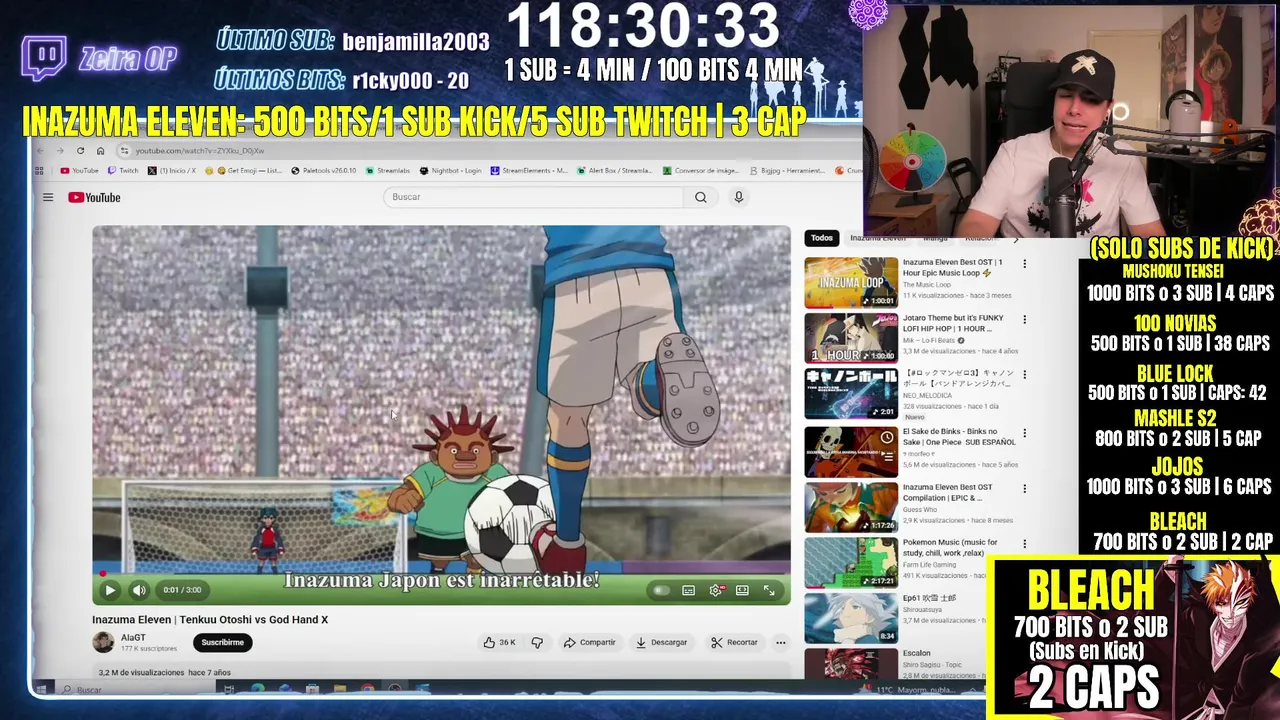Open browser site info icon in address bar
This screenshot has width=1280, height=720.
click(124, 151)
